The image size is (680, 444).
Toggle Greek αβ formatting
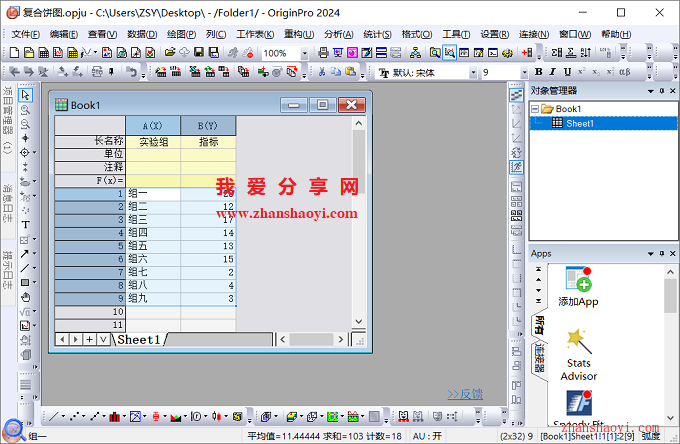pyautogui.click(x=624, y=72)
